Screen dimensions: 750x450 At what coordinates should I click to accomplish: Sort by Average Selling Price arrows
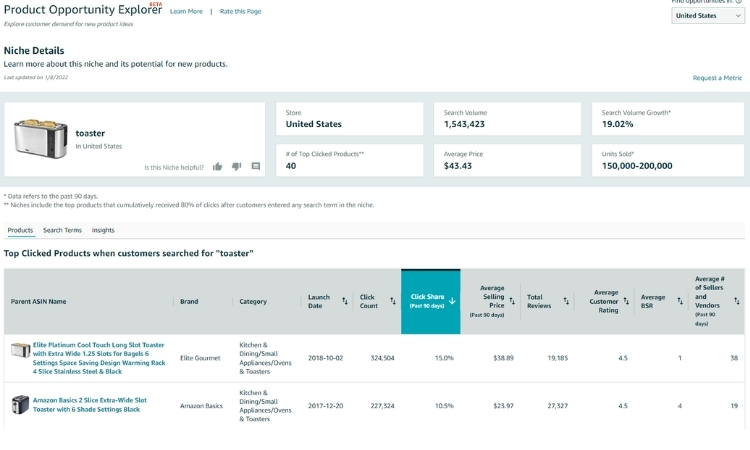(x=512, y=301)
